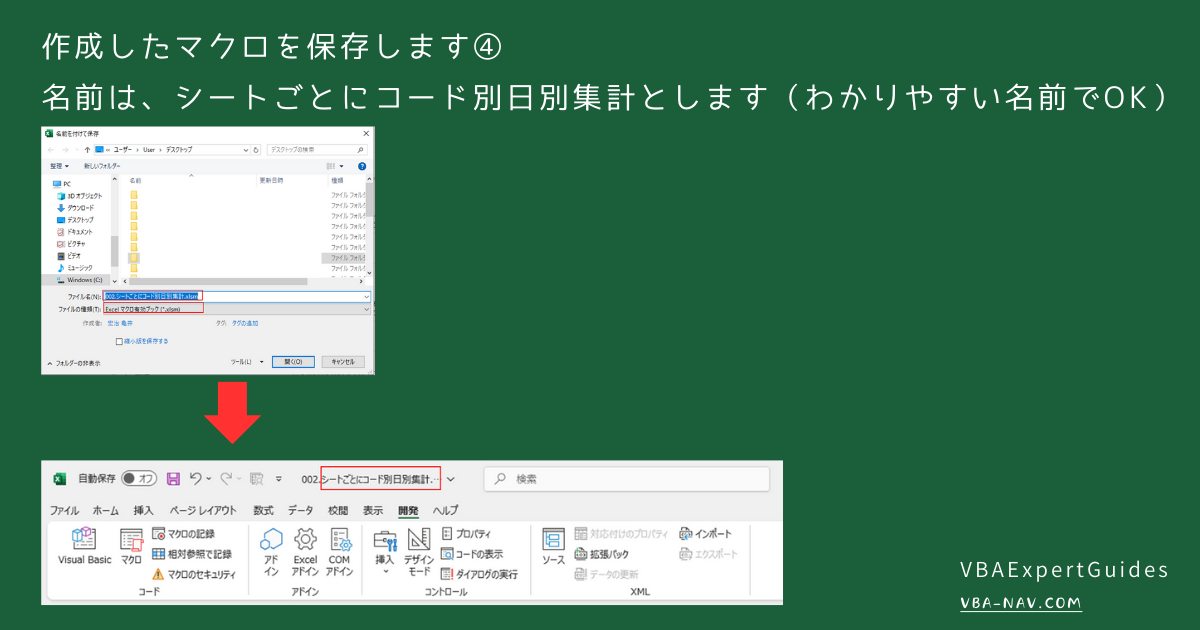This screenshot has width=1200, height=630.
Task: Click the マクロ (Macros) icon
Action: click(x=133, y=547)
